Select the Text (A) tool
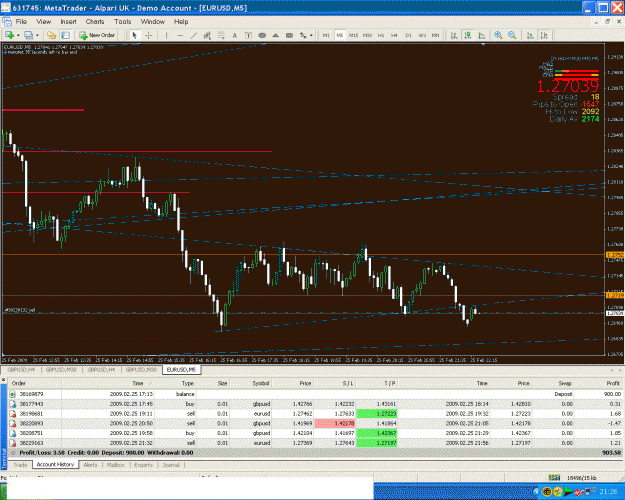Image resolution: width=625 pixels, height=500 pixels. (235, 35)
